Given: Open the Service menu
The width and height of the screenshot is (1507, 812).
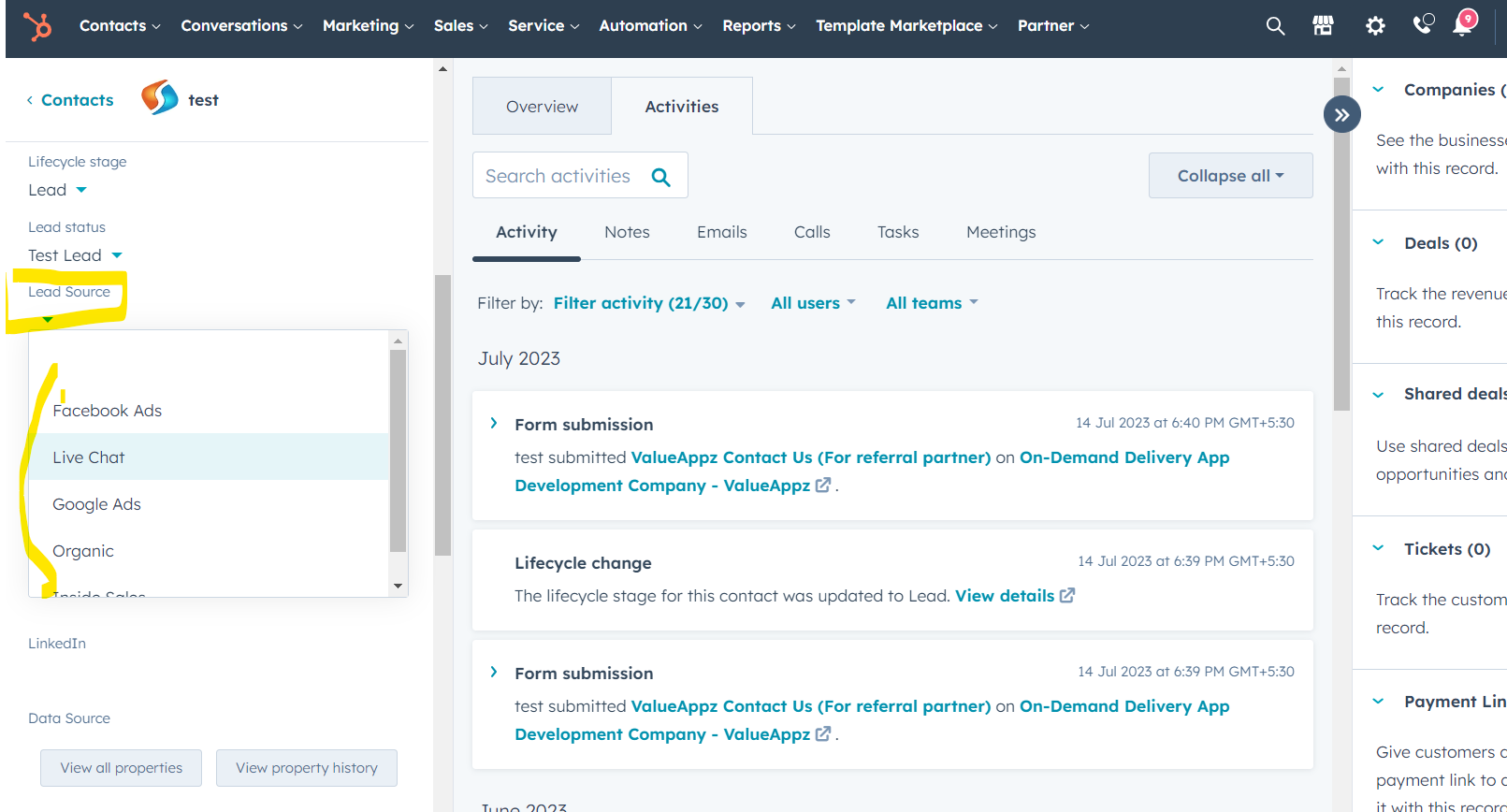Looking at the screenshot, I should pyautogui.click(x=543, y=26).
